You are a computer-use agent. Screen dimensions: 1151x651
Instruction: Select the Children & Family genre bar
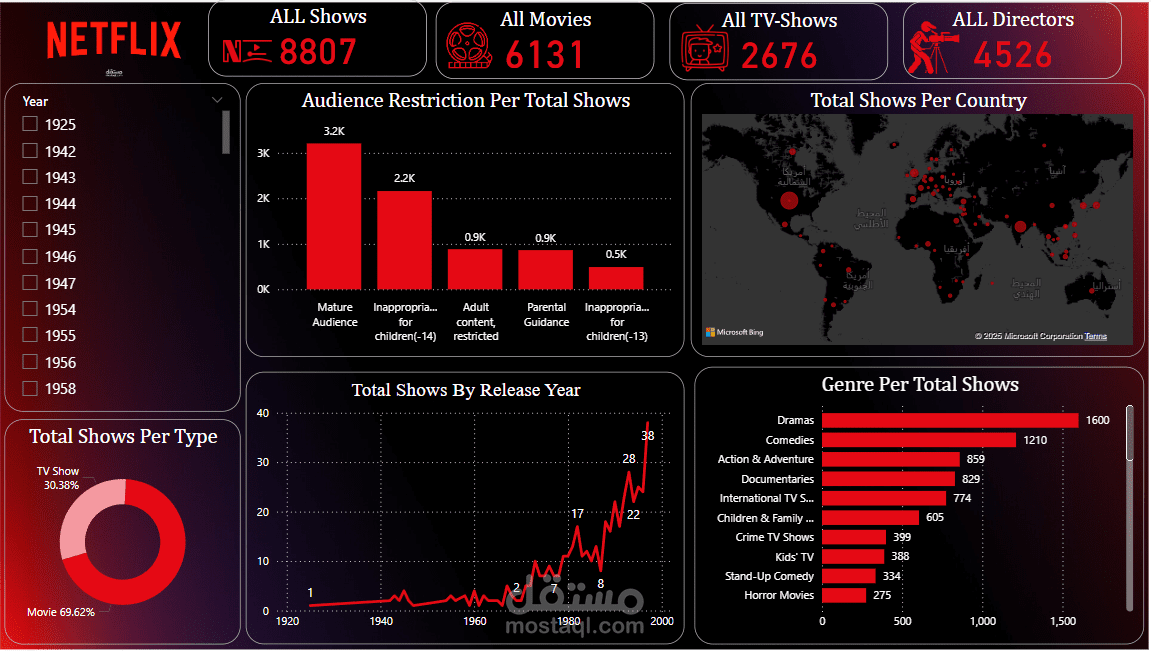871,517
